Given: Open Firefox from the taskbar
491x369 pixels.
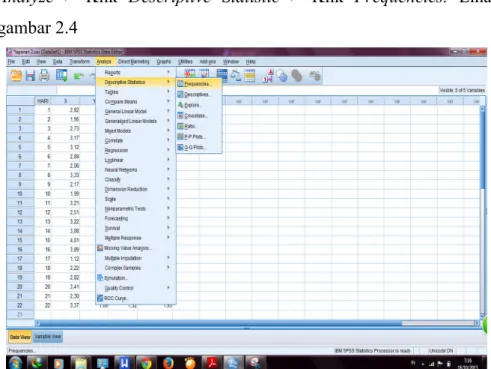Looking at the screenshot, I should pos(168,363).
